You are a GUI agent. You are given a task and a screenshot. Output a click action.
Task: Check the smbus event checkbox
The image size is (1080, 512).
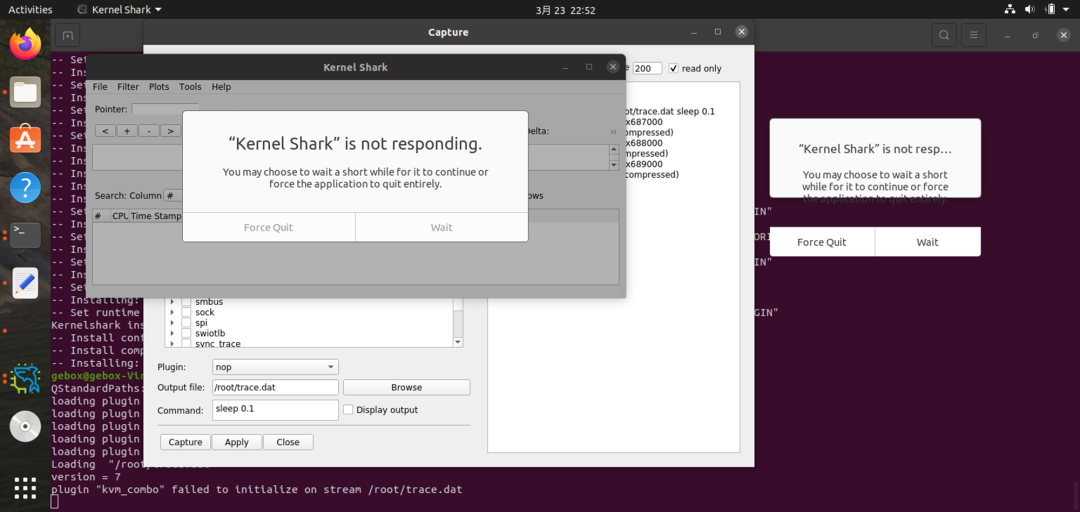click(186, 302)
